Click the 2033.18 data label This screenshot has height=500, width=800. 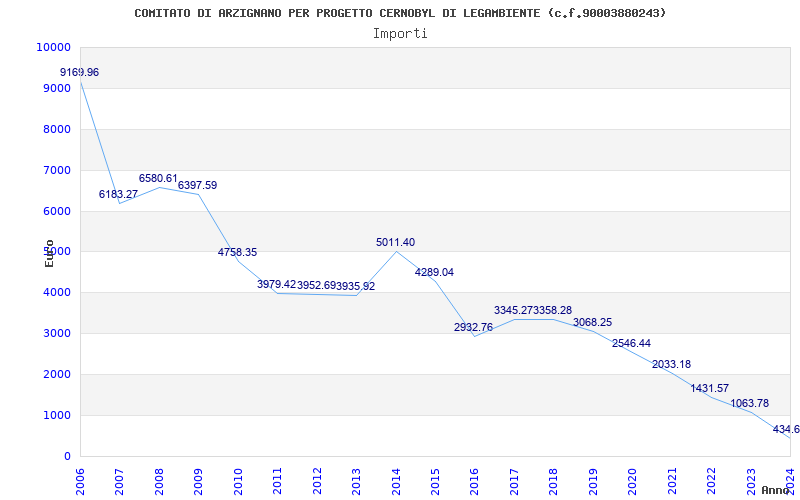pos(671,365)
